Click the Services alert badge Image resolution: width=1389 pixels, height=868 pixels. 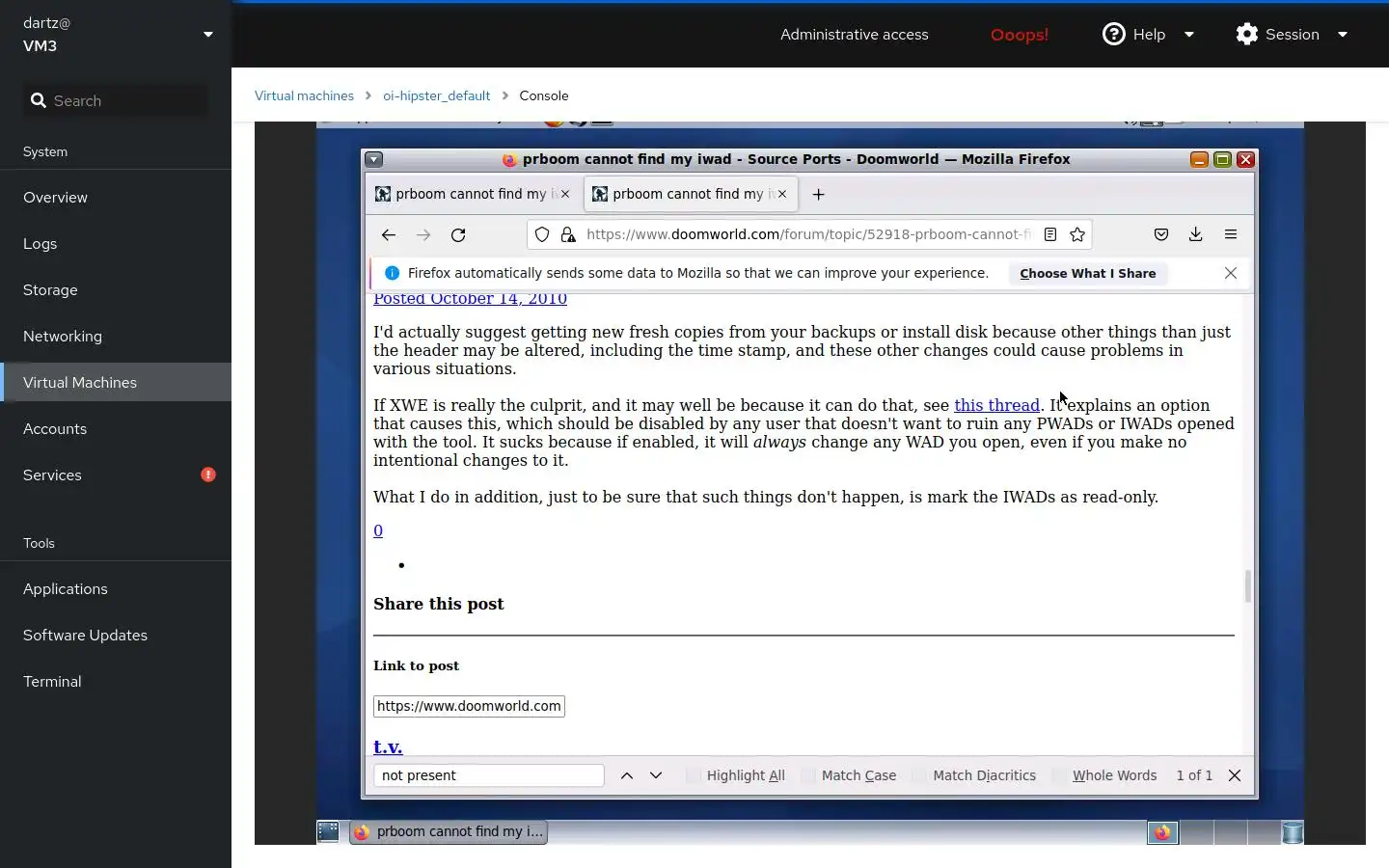click(208, 475)
